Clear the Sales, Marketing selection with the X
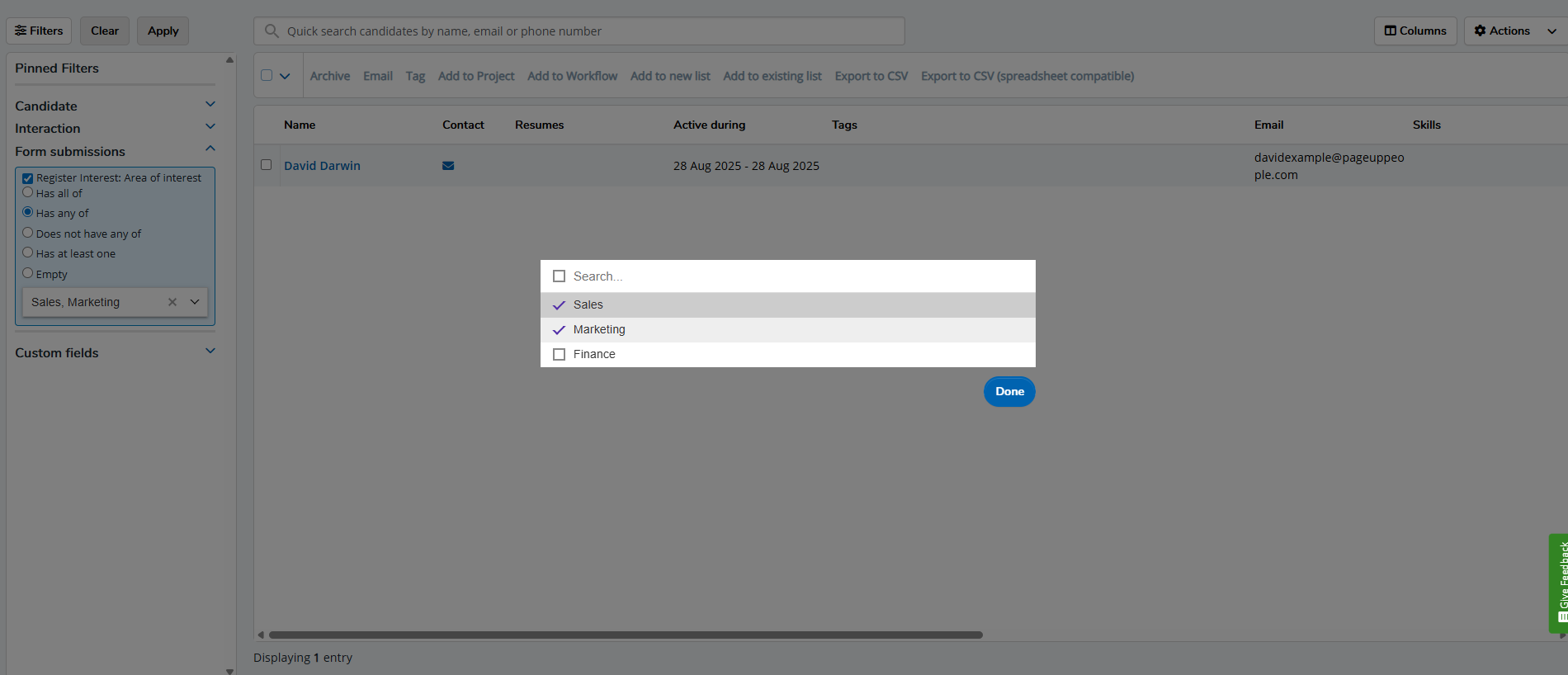 tap(172, 302)
